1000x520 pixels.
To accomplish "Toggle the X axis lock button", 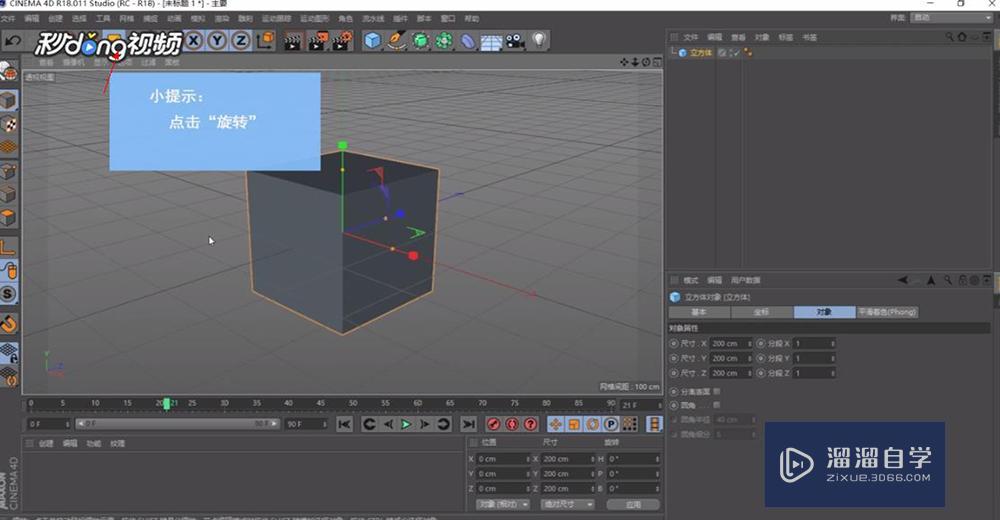I will [x=193, y=41].
